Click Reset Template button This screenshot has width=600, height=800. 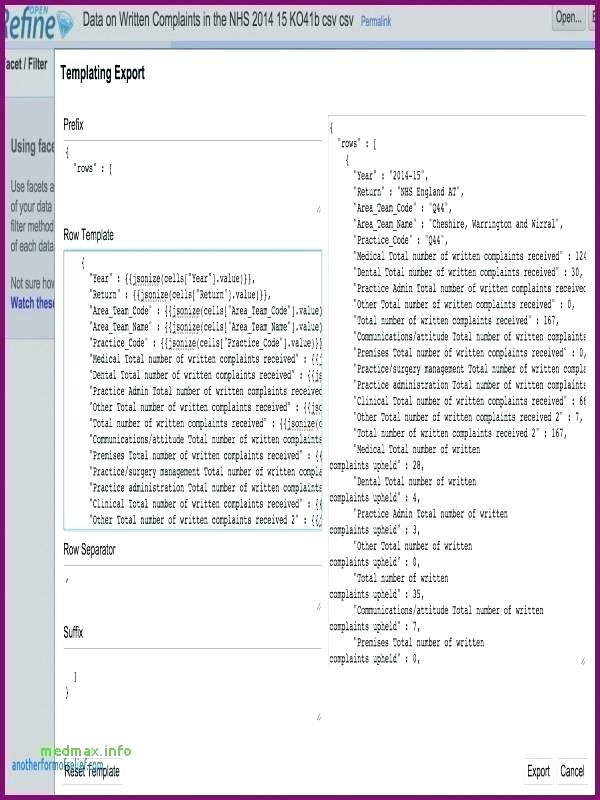pyautogui.click(x=92, y=771)
